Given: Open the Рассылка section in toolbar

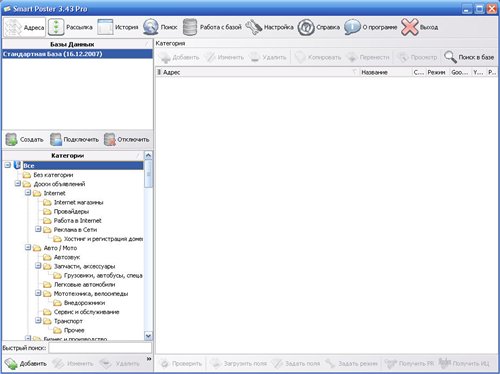Looking at the screenshot, I should 71,27.
